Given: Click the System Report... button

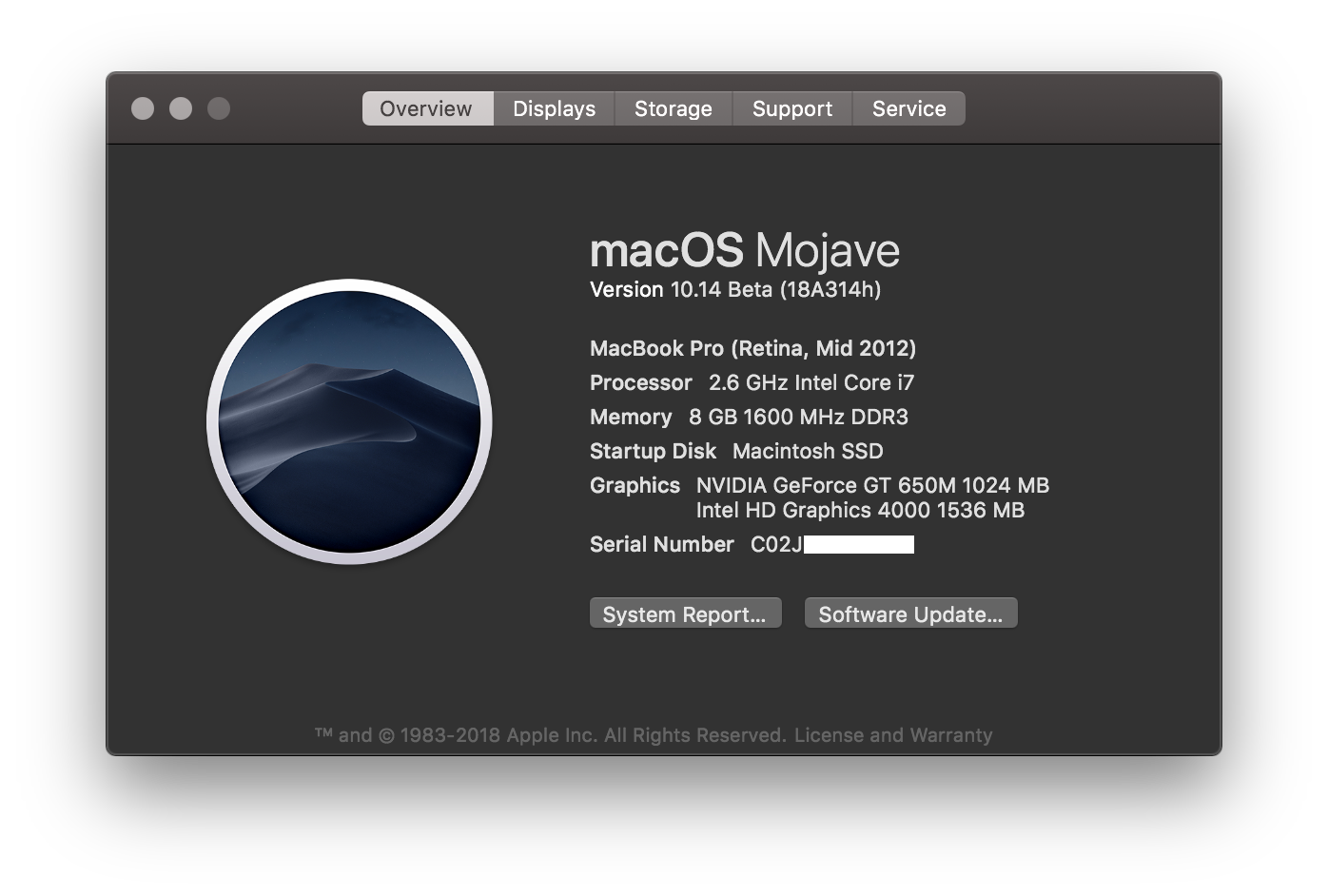Looking at the screenshot, I should (685, 614).
